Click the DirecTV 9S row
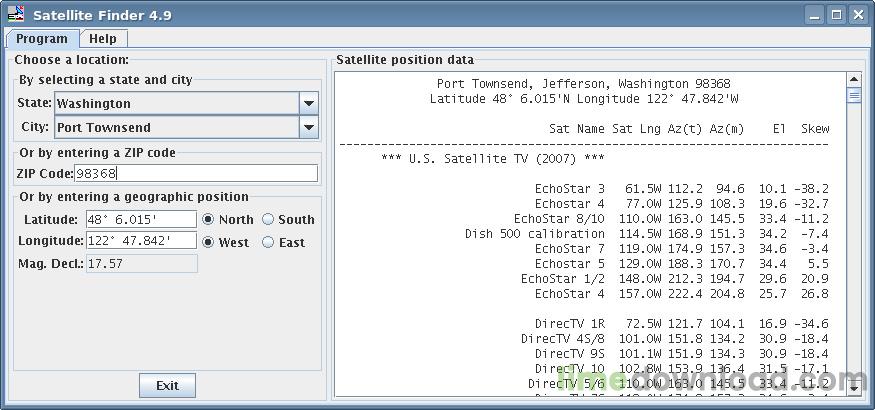The width and height of the screenshot is (875, 410). (x=682, y=354)
